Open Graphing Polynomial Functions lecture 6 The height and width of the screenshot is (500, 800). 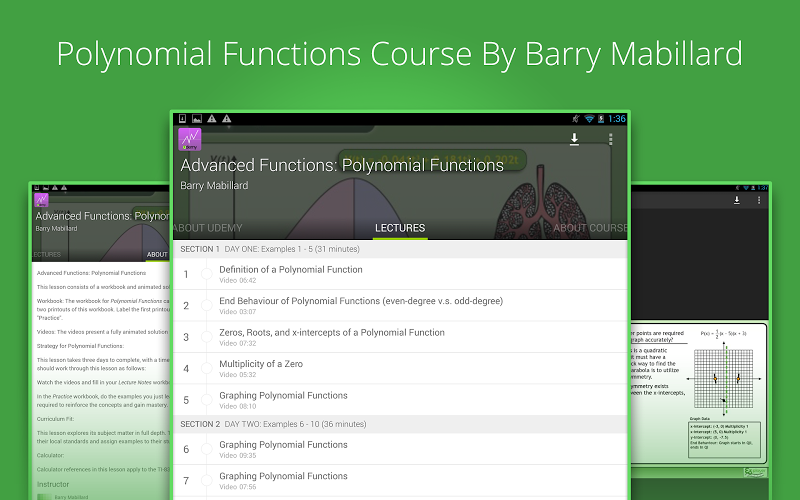pyautogui.click(x=400, y=449)
